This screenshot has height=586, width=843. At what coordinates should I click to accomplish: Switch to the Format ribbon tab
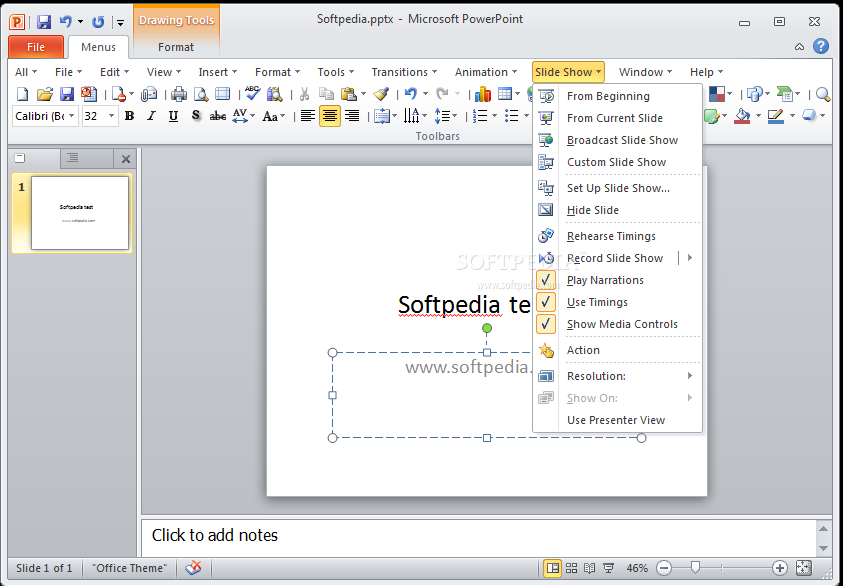(x=176, y=47)
